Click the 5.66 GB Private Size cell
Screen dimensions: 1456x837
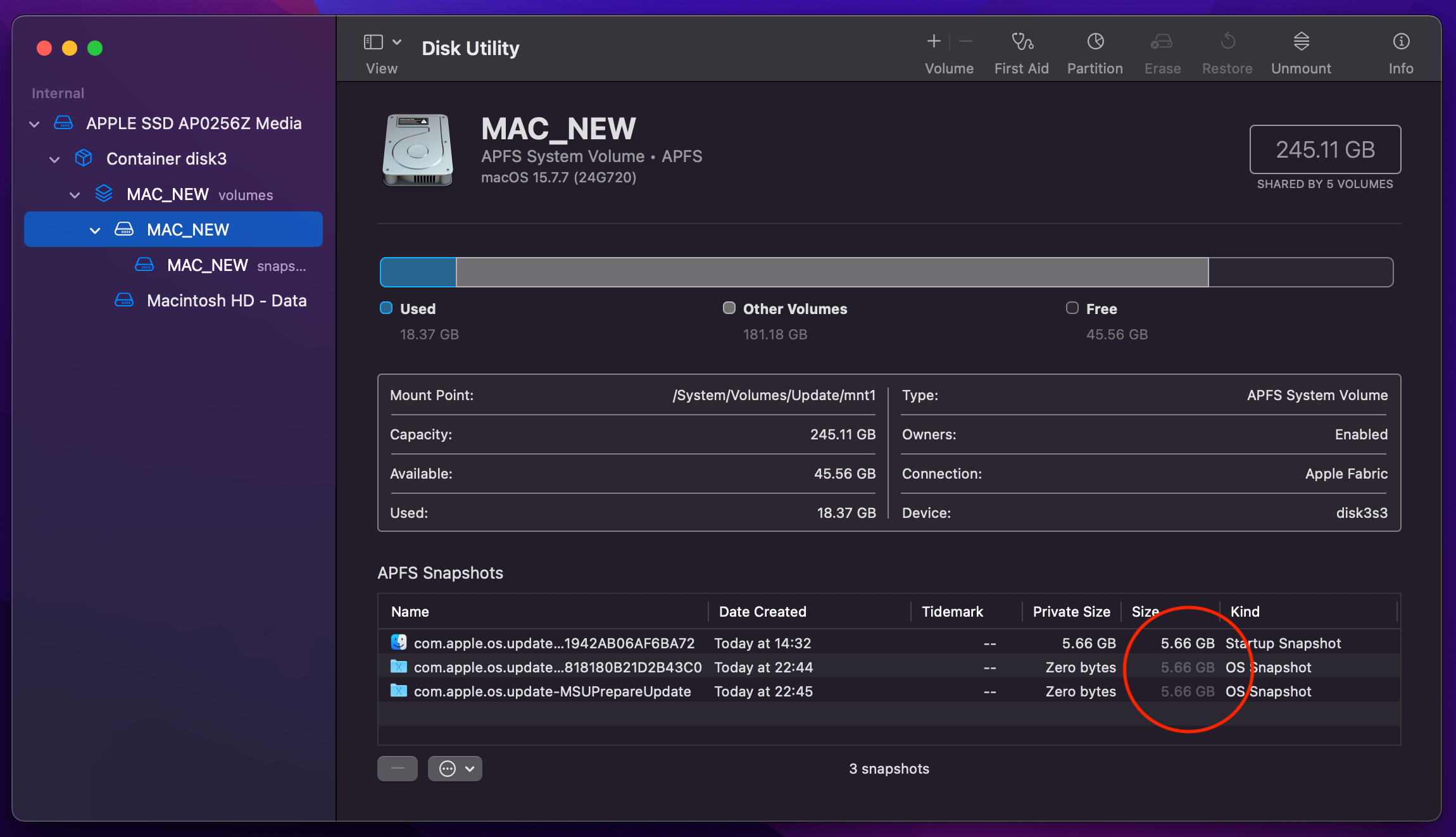click(1089, 643)
